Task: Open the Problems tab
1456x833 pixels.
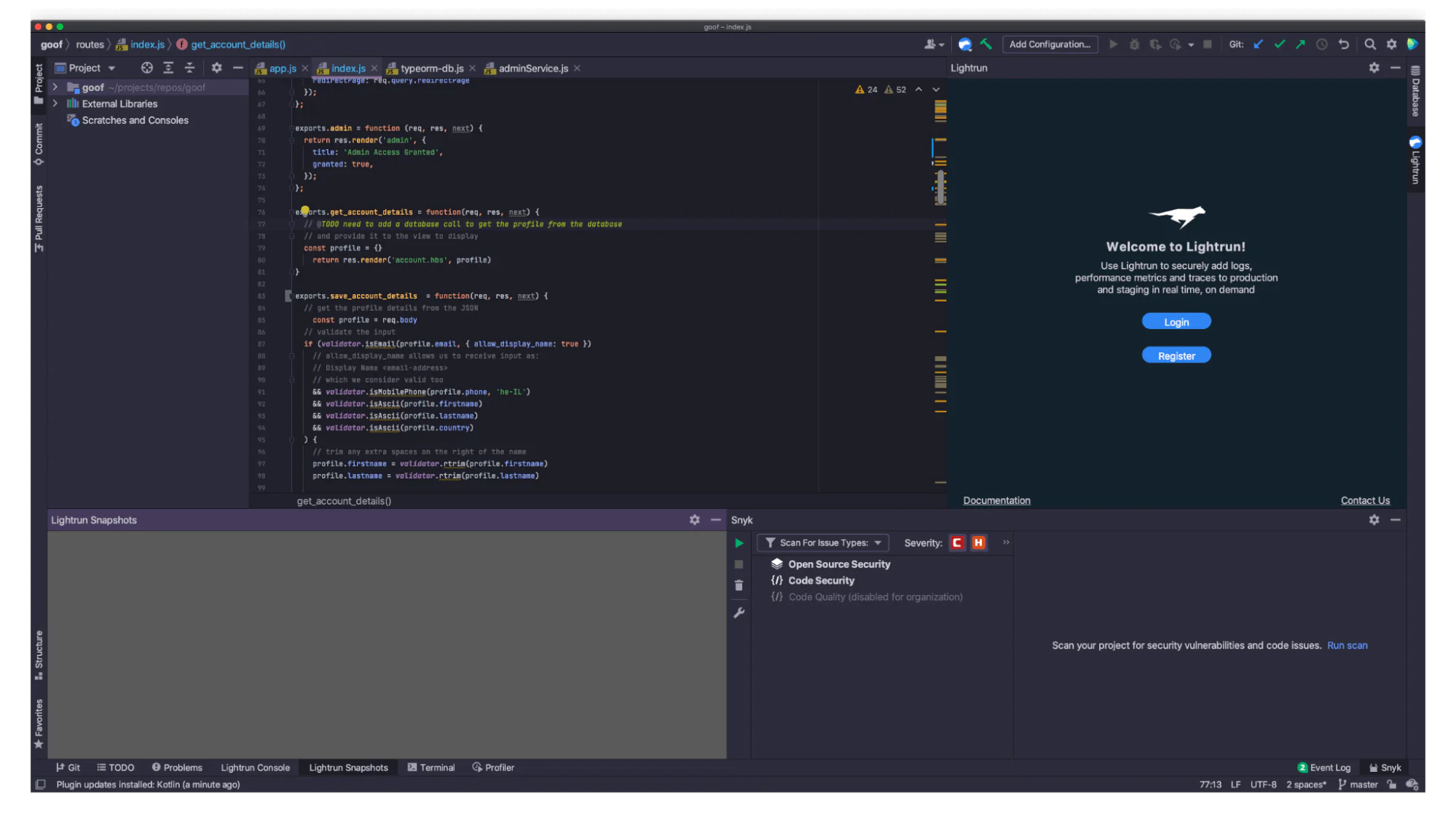Action: click(177, 767)
